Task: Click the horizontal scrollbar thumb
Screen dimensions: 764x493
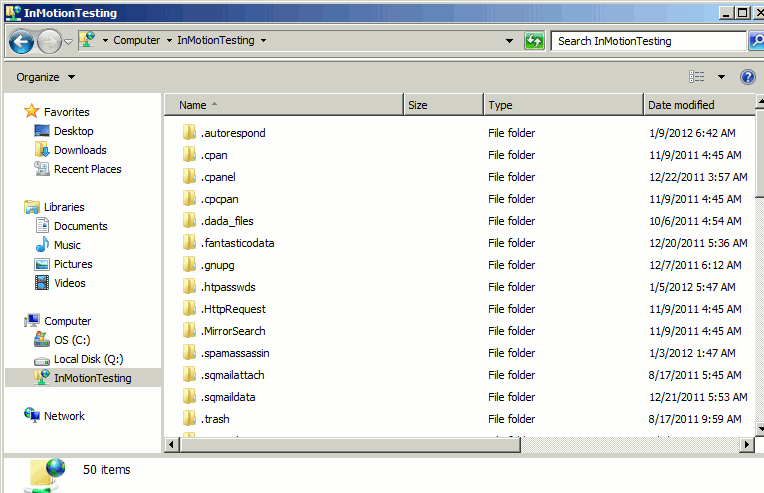Action: click(350, 445)
